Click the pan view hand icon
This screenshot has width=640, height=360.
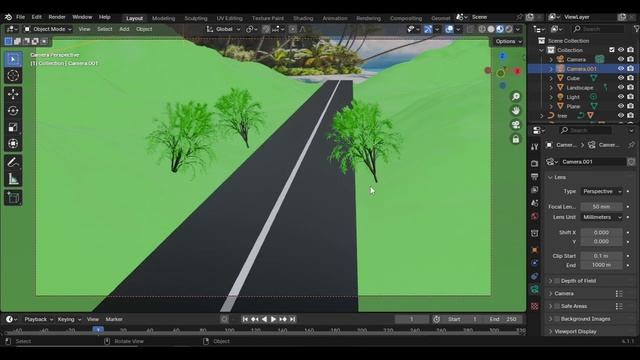pos(516,111)
